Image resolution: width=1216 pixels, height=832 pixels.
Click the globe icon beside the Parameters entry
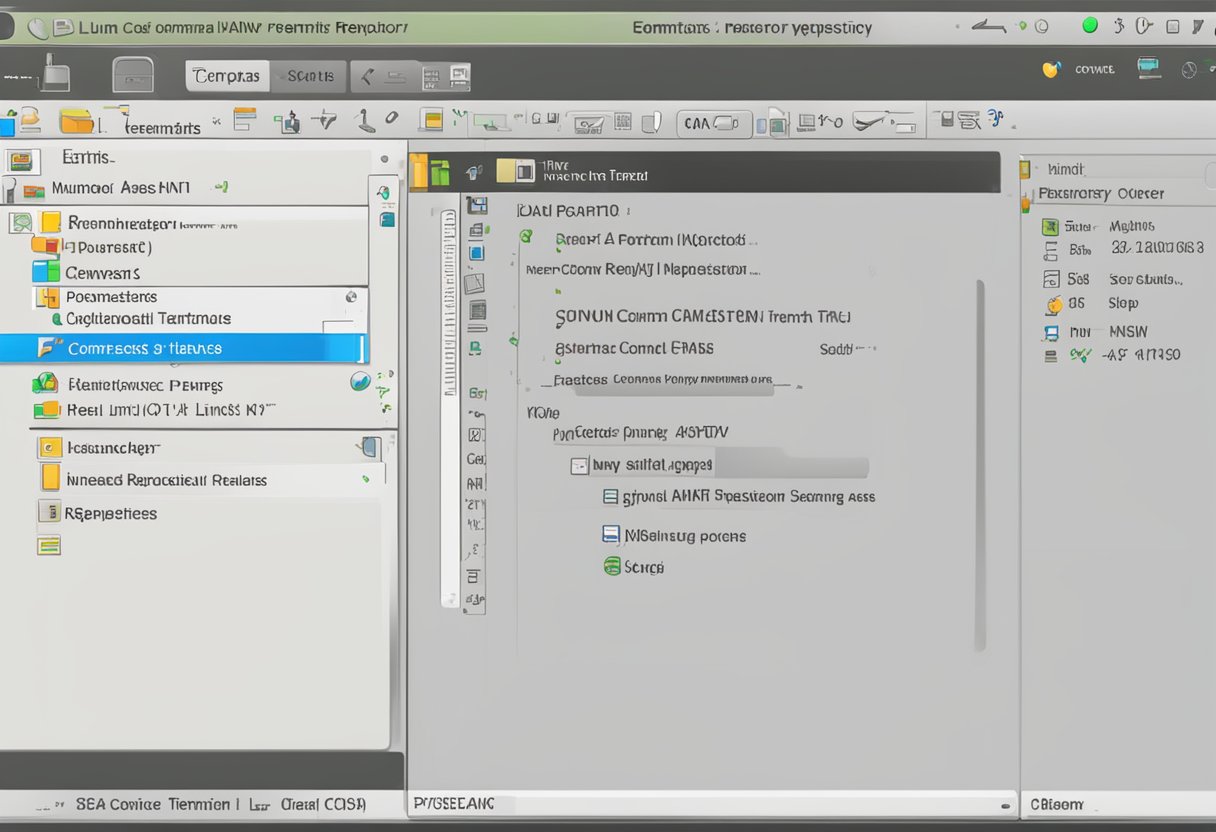click(350, 297)
